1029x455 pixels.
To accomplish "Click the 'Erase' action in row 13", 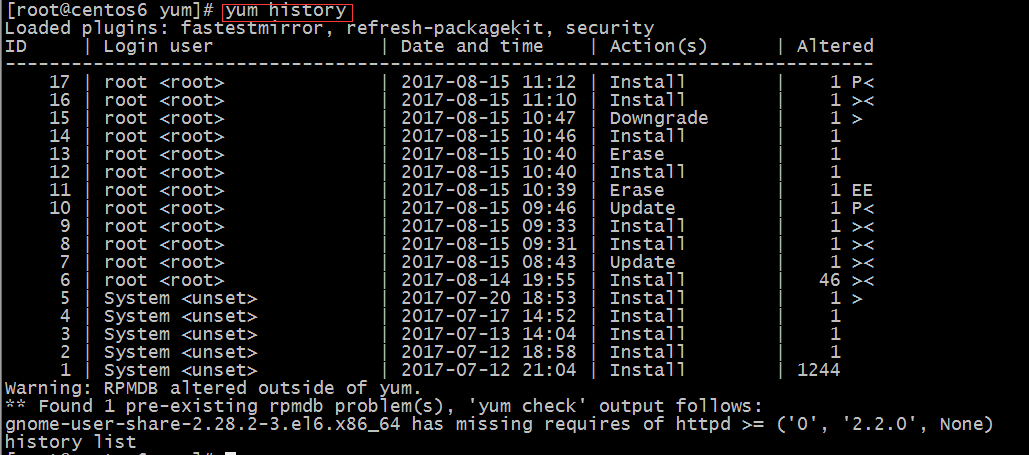I will (x=637, y=154).
